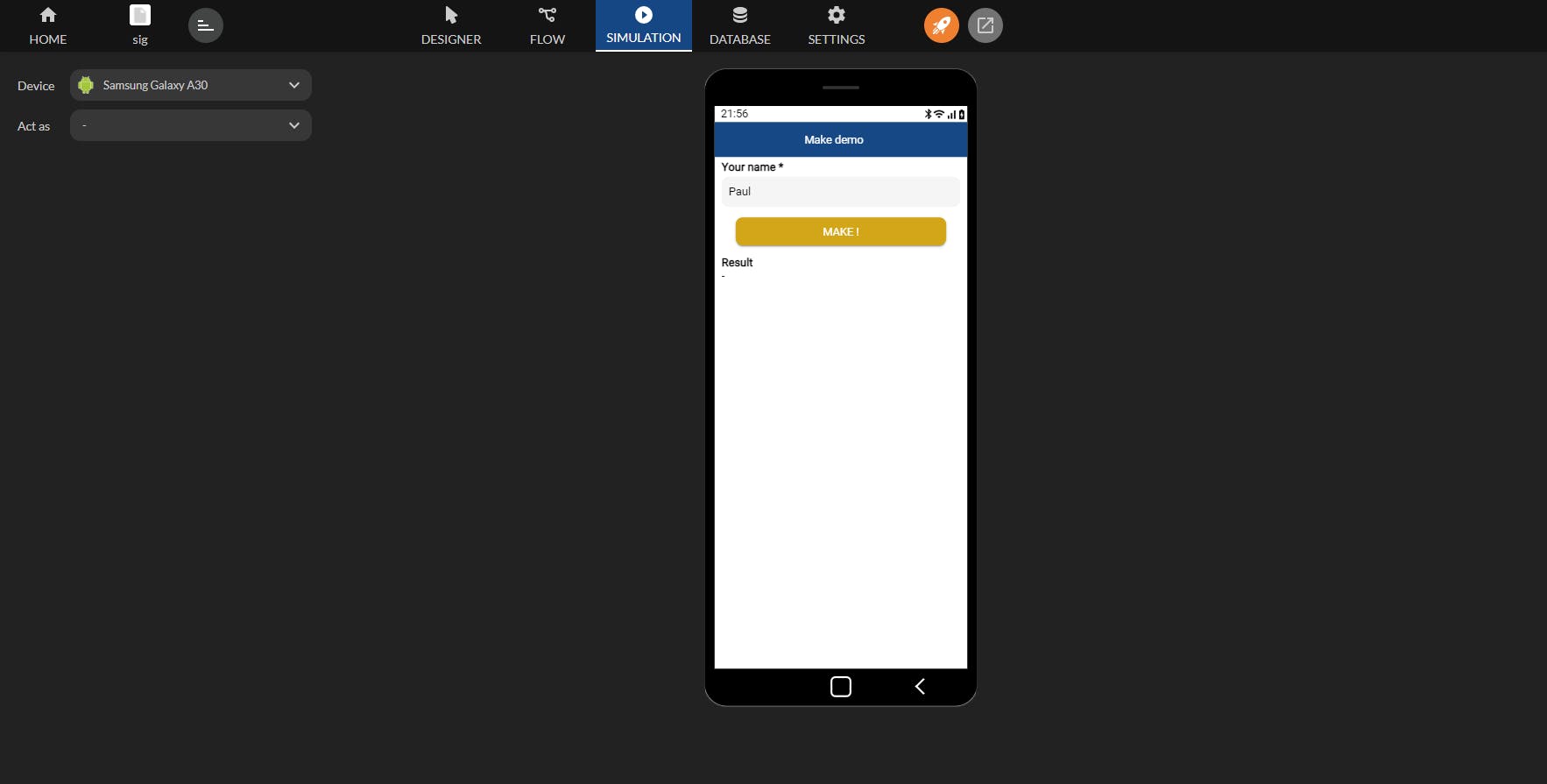1547x784 pixels.
Task: Click the Android device icon in dropdown
Action: 86,85
